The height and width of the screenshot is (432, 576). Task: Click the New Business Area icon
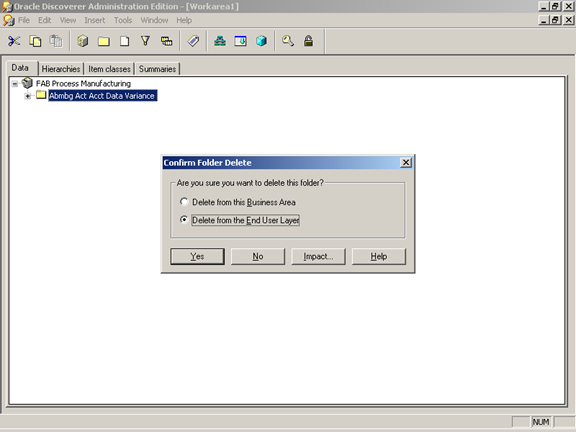[x=83, y=41]
